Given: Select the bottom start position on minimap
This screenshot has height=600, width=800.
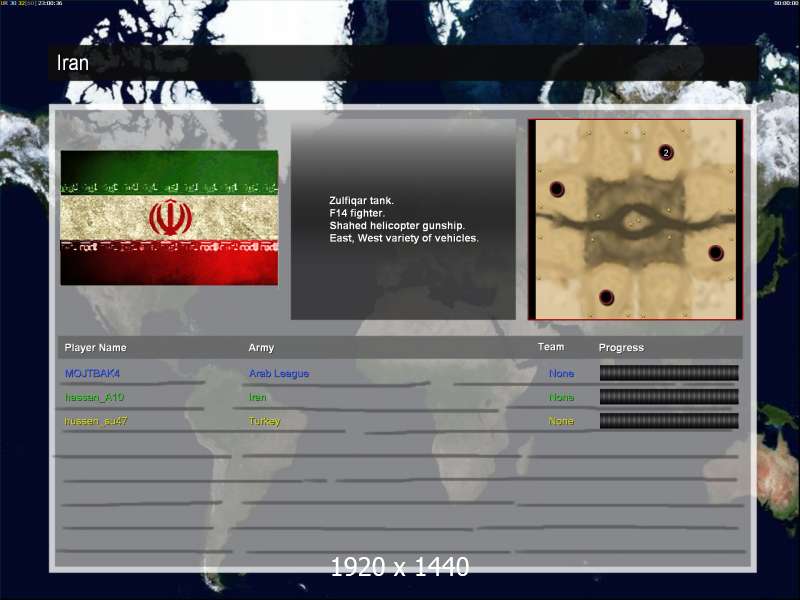Looking at the screenshot, I should point(606,297).
